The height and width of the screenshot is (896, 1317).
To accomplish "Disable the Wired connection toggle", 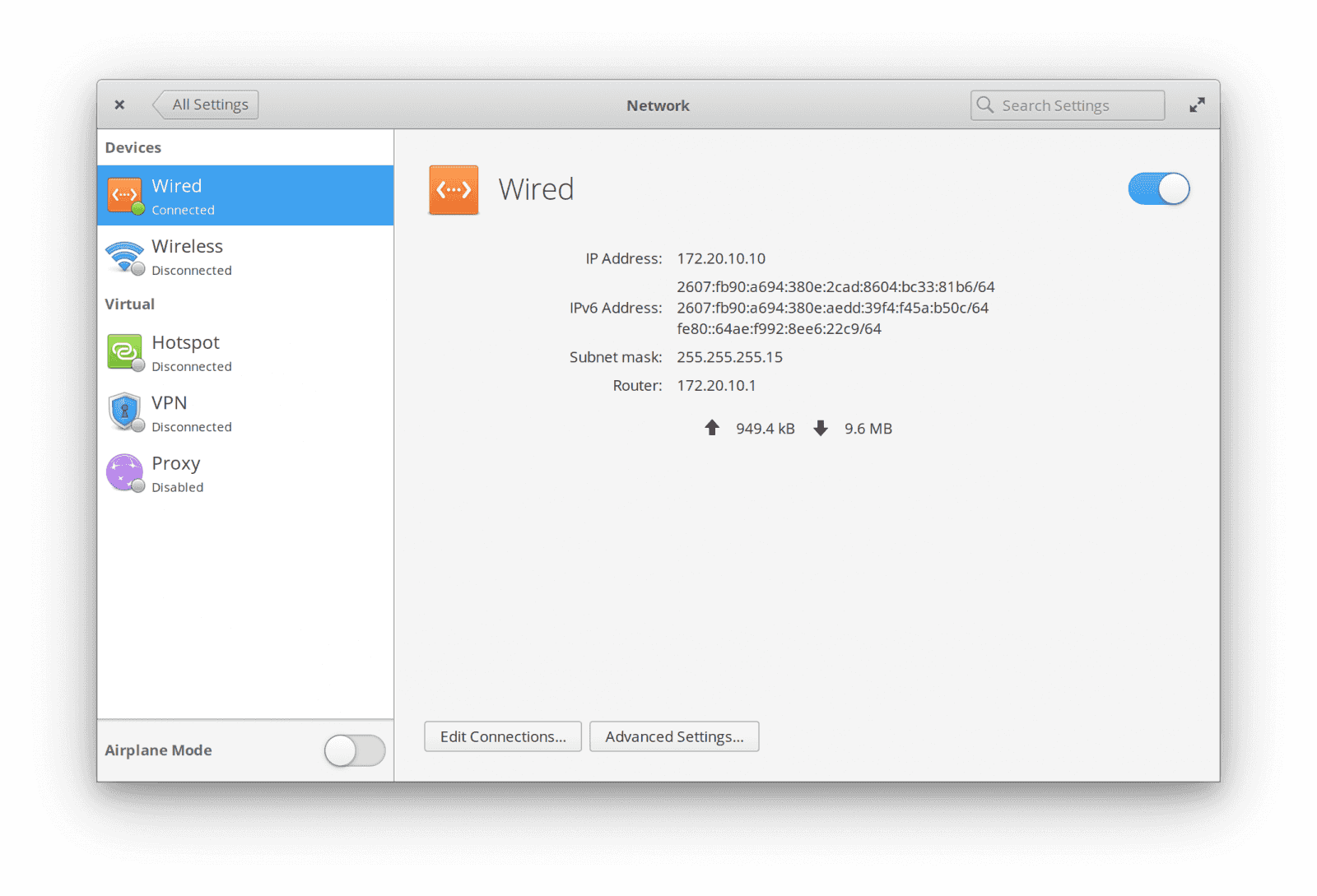I will point(1159,188).
